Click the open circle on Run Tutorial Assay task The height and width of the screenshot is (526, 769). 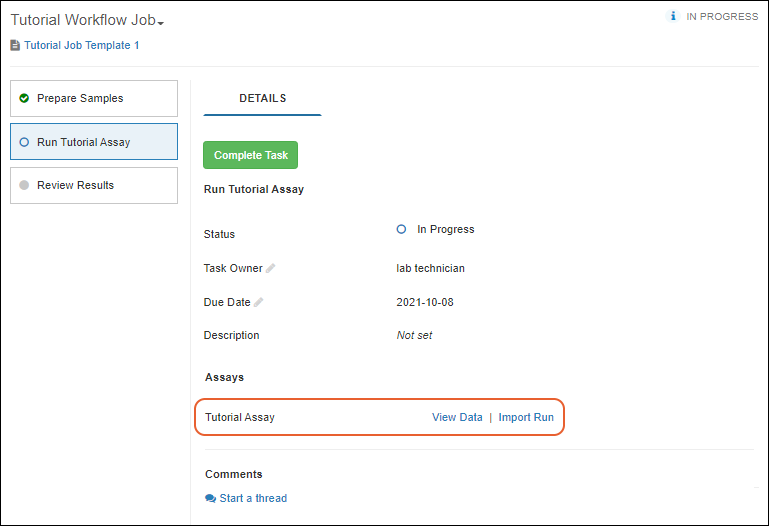pos(24,142)
